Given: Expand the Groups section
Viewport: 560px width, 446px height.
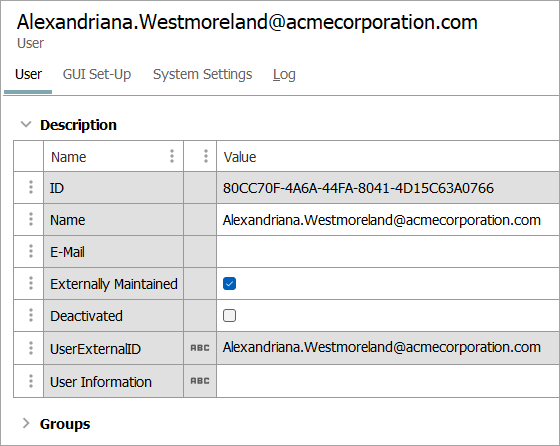Looking at the screenshot, I should coord(26,424).
